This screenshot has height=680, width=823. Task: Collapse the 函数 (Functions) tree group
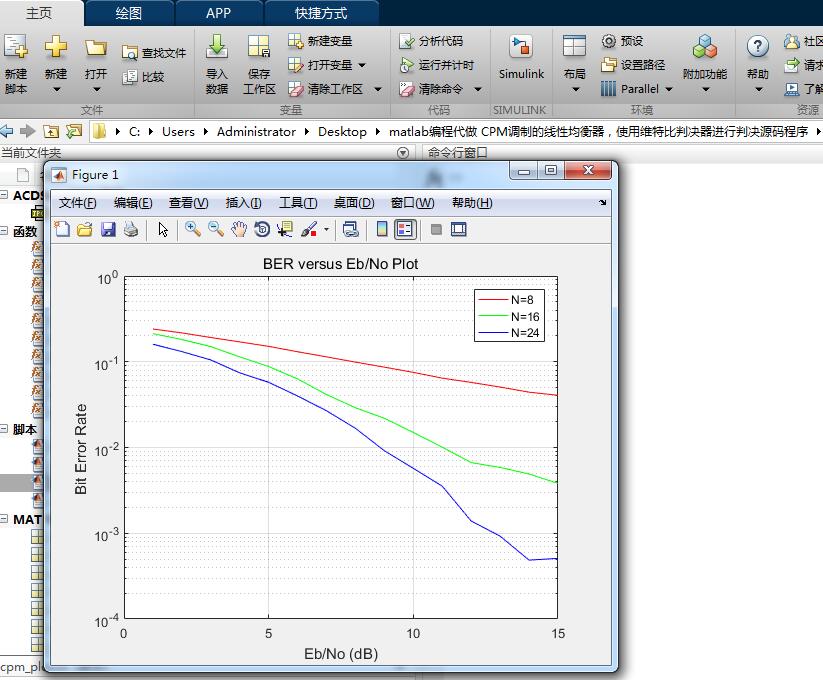[4, 230]
